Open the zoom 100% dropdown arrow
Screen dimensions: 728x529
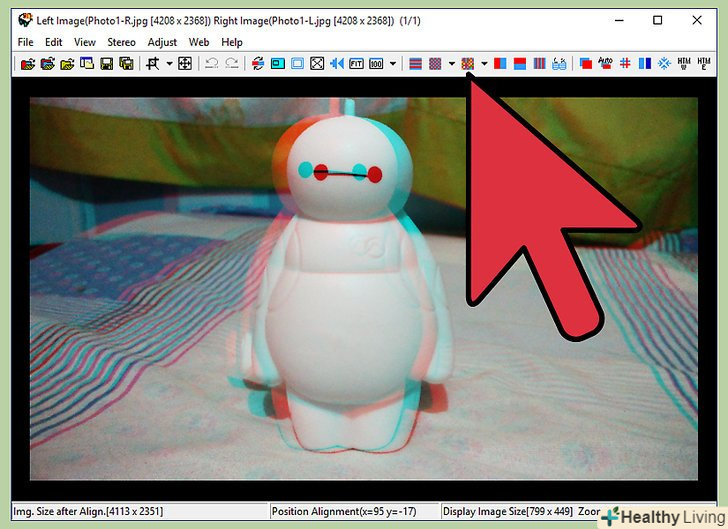point(393,63)
